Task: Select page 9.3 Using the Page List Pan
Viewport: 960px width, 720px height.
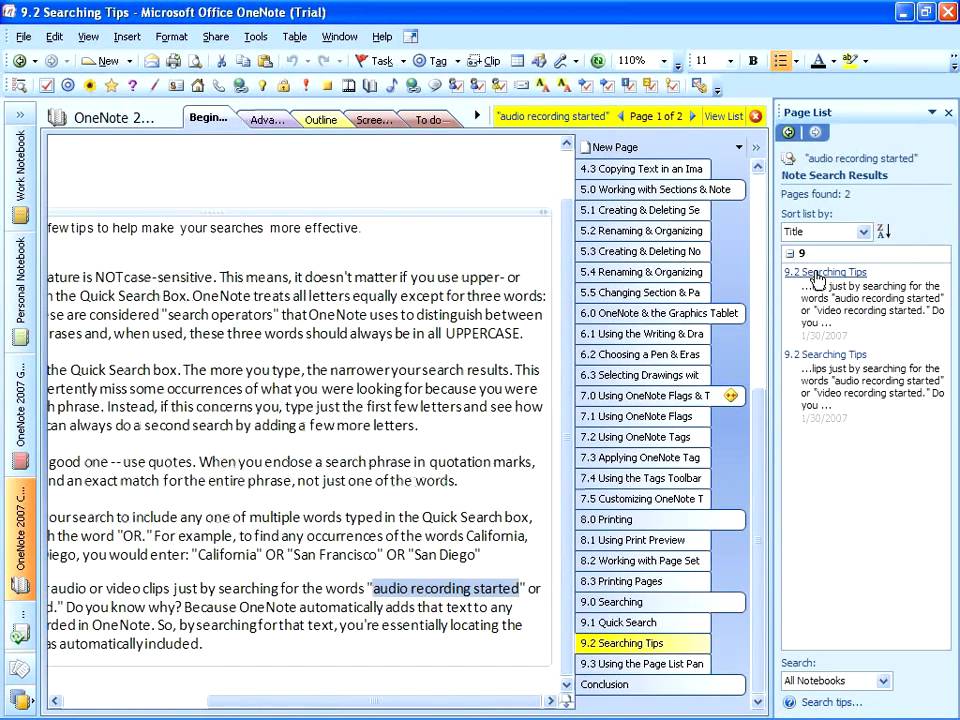Action: pyautogui.click(x=642, y=664)
